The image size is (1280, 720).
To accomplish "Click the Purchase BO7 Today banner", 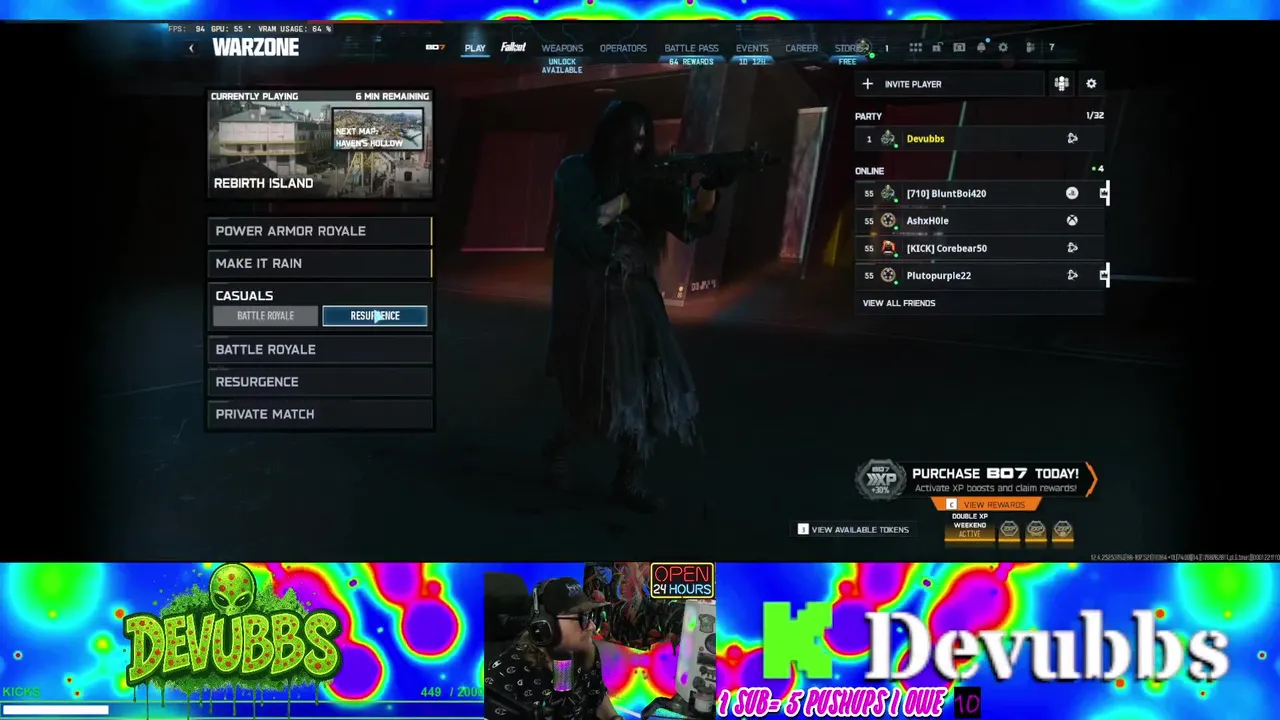I will coord(977,480).
